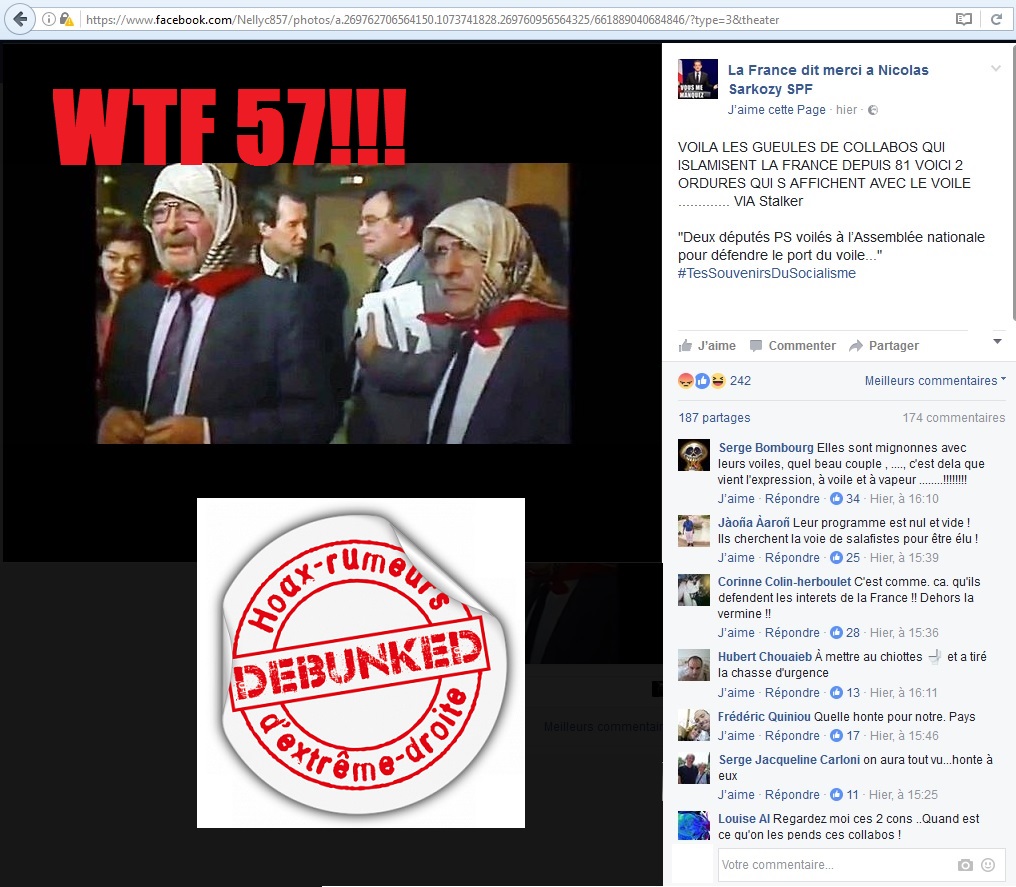Image resolution: width=1016 pixels, height=887 pixels.
Task: Go back using the browser back arrow
Action: [x=19, y=19]
